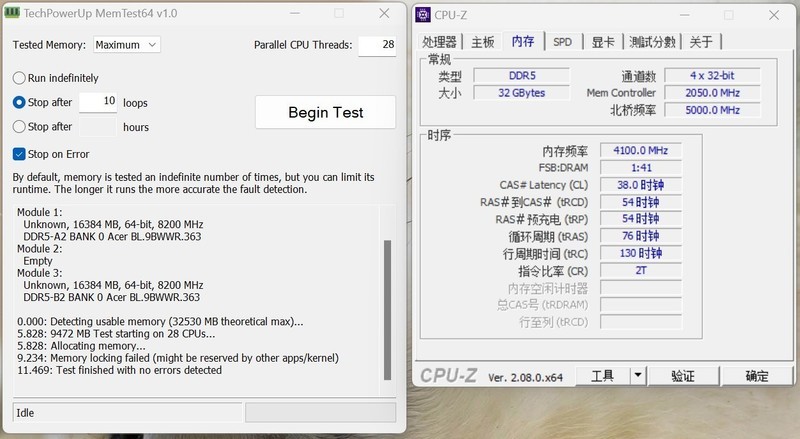Select the 内存 tab in CPU-Z
800x439 pixels.
(x=523, y=41)
